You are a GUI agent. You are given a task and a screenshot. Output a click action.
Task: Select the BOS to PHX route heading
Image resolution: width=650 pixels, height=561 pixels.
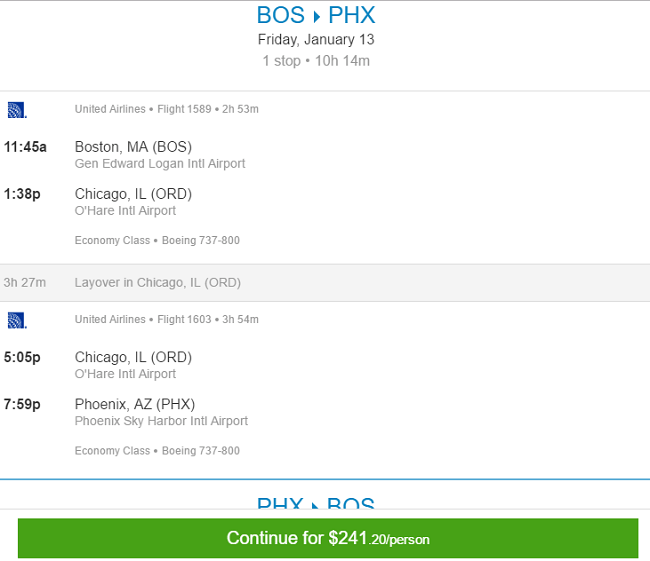316,15
